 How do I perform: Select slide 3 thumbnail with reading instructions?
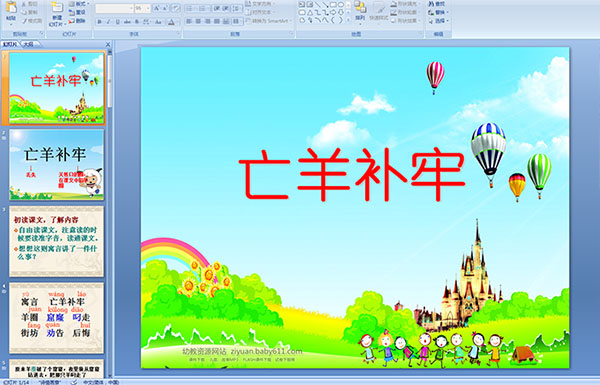pyautogui.click(x=57, y=241)
